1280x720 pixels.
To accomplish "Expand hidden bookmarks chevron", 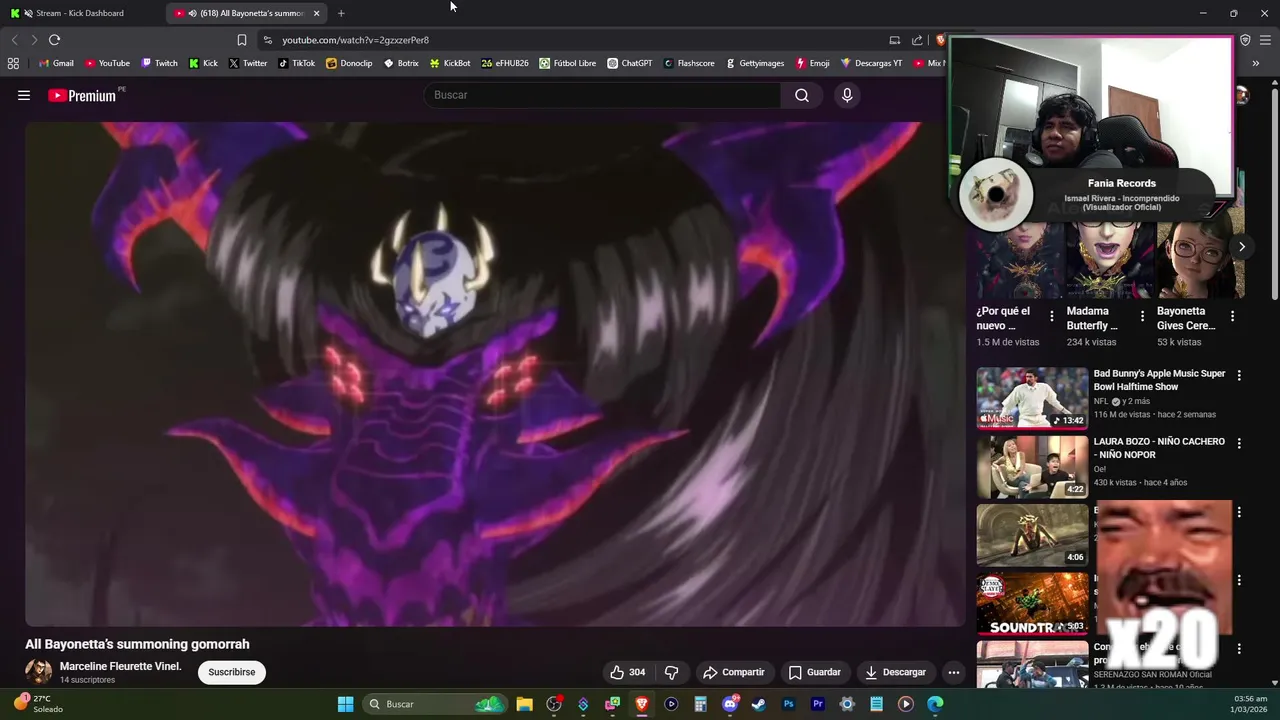I will (x=1255, y=63).
